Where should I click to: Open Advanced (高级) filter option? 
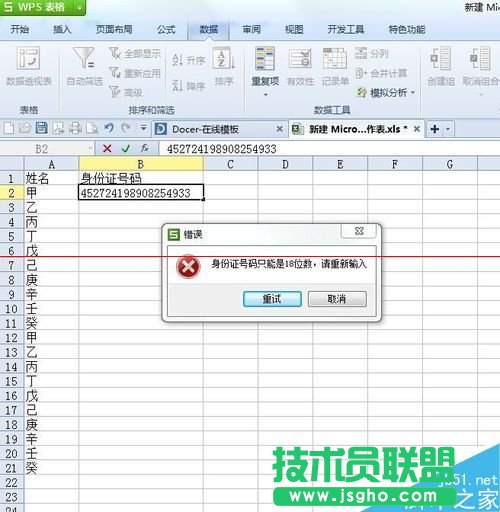[x=126, y=92]
